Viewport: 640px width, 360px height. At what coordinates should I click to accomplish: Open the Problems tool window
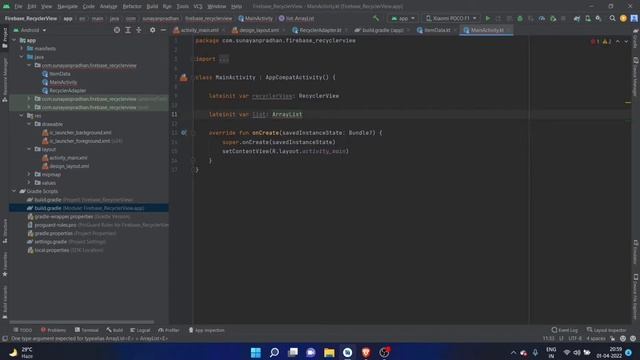tap(53, 330)
